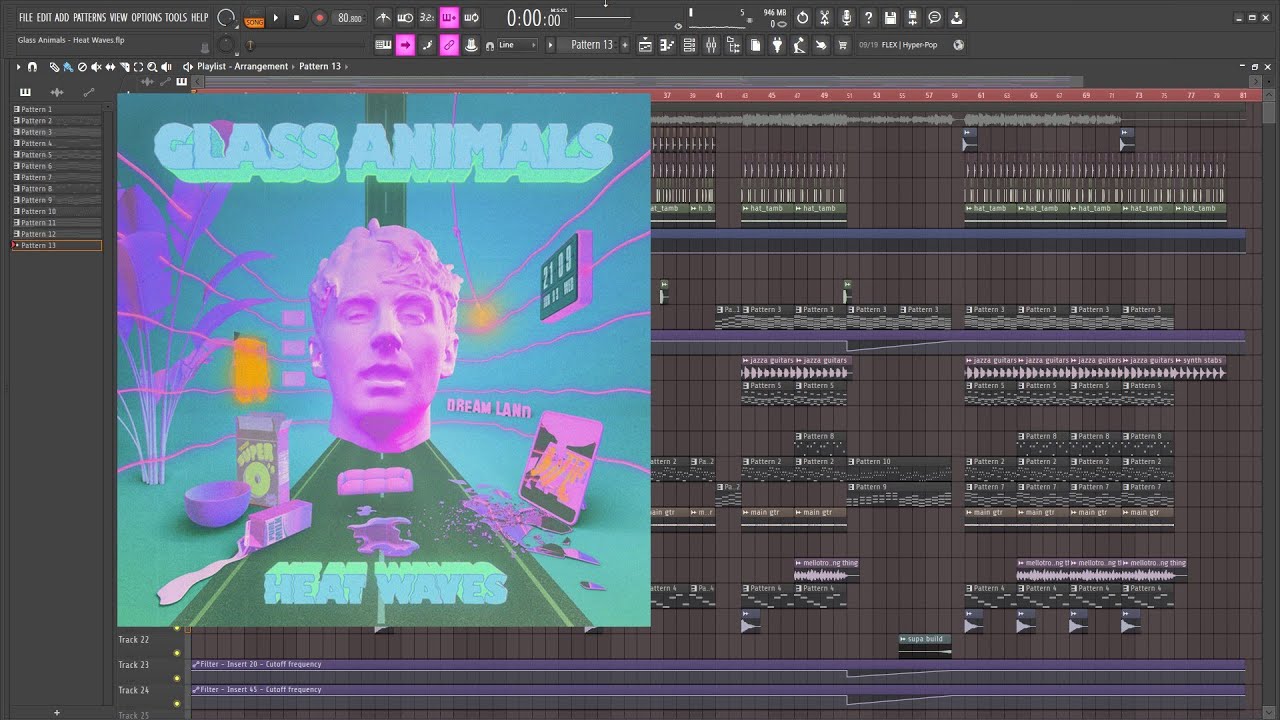Click the one-click audio recording microphone icon
Viewport: 1280px width, 720px height.
click(846, 18)
